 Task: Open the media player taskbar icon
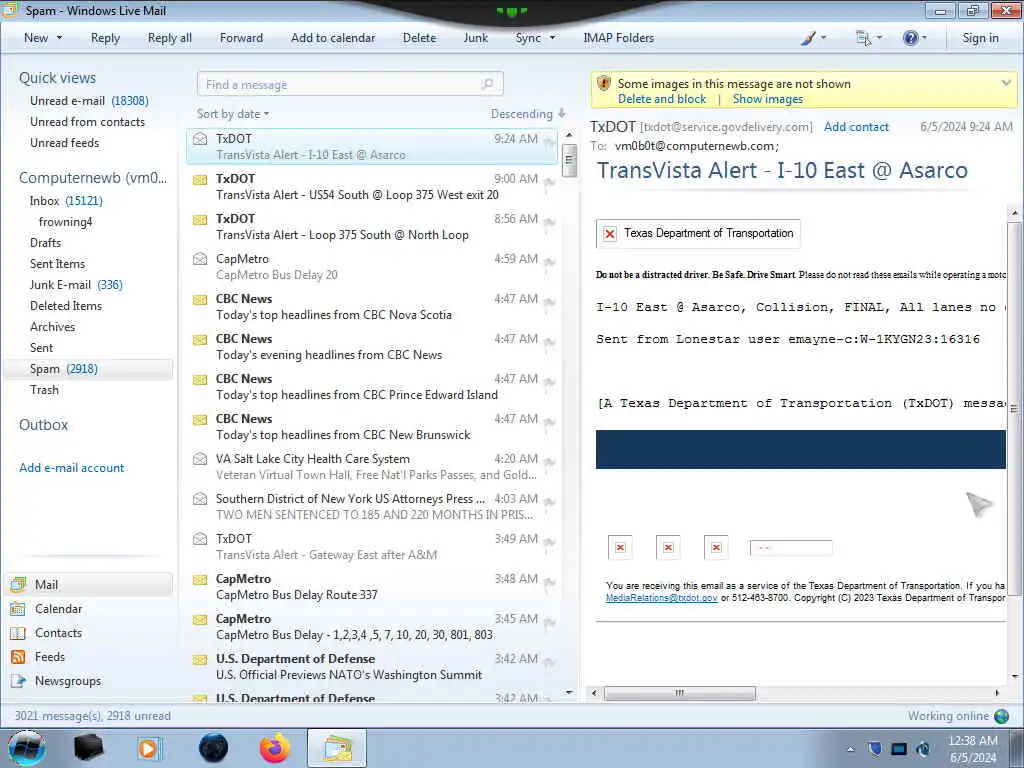(x=149, y=748)
